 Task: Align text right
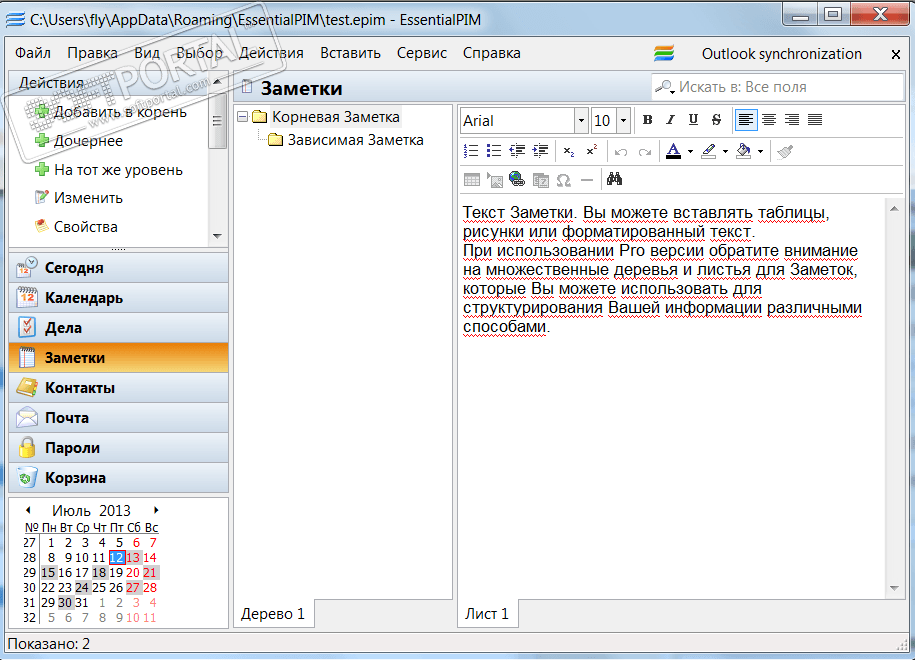tap(792, 120)
